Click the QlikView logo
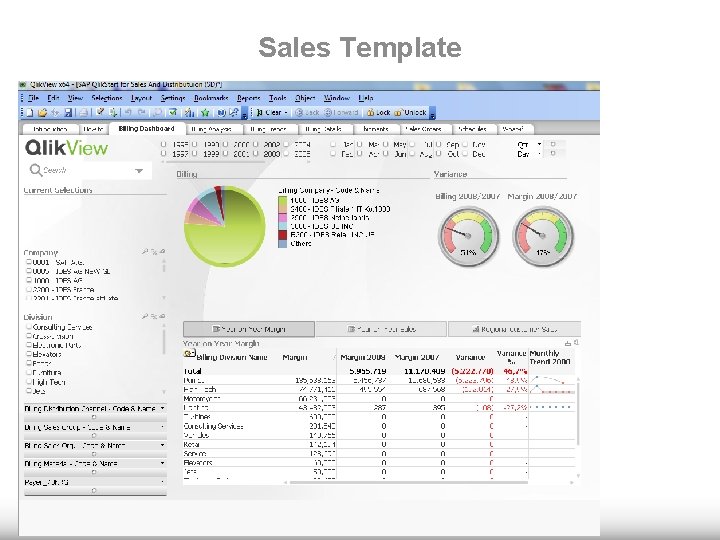The image size is (720, 540). (67, 148)
